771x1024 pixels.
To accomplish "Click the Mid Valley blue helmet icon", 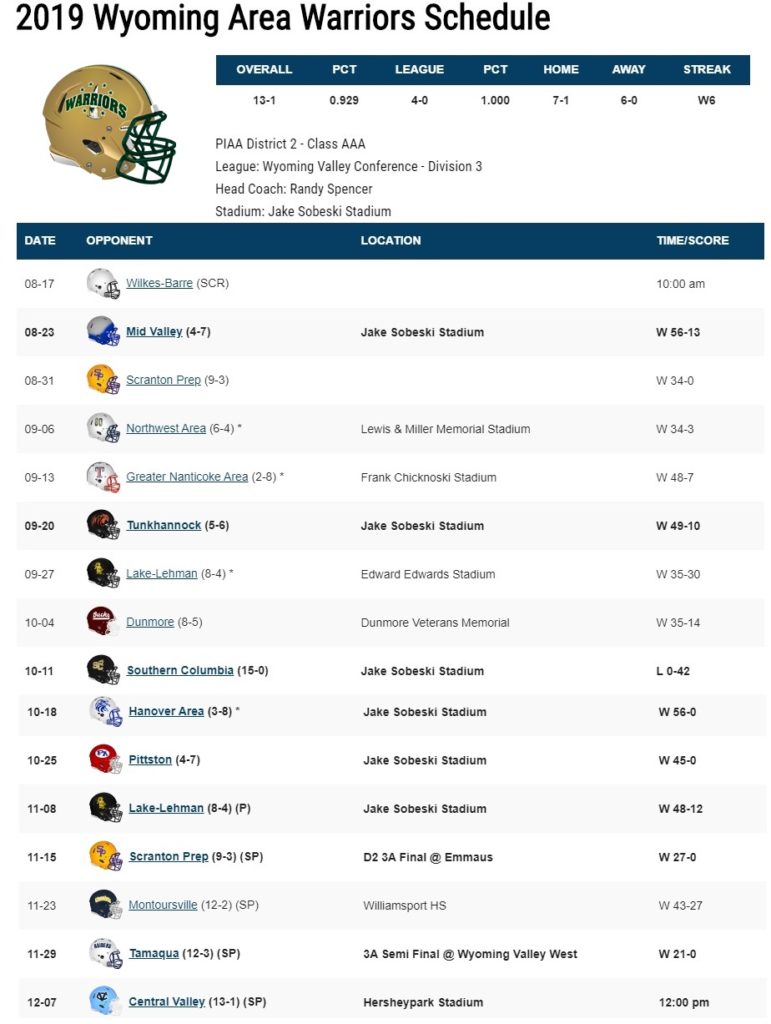I will pos(103,332).
